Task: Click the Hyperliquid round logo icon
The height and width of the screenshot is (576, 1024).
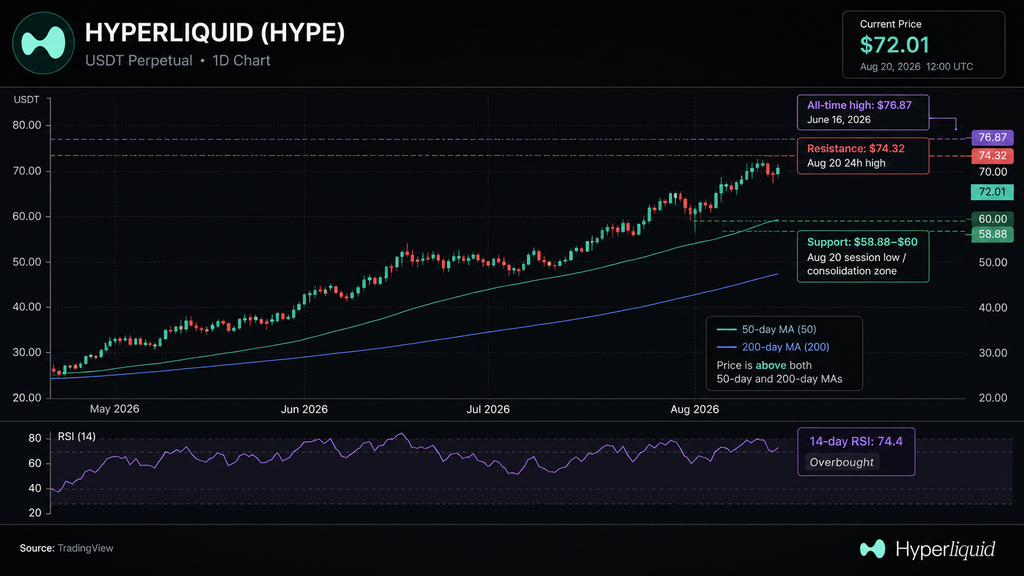Action: point(43,43)
